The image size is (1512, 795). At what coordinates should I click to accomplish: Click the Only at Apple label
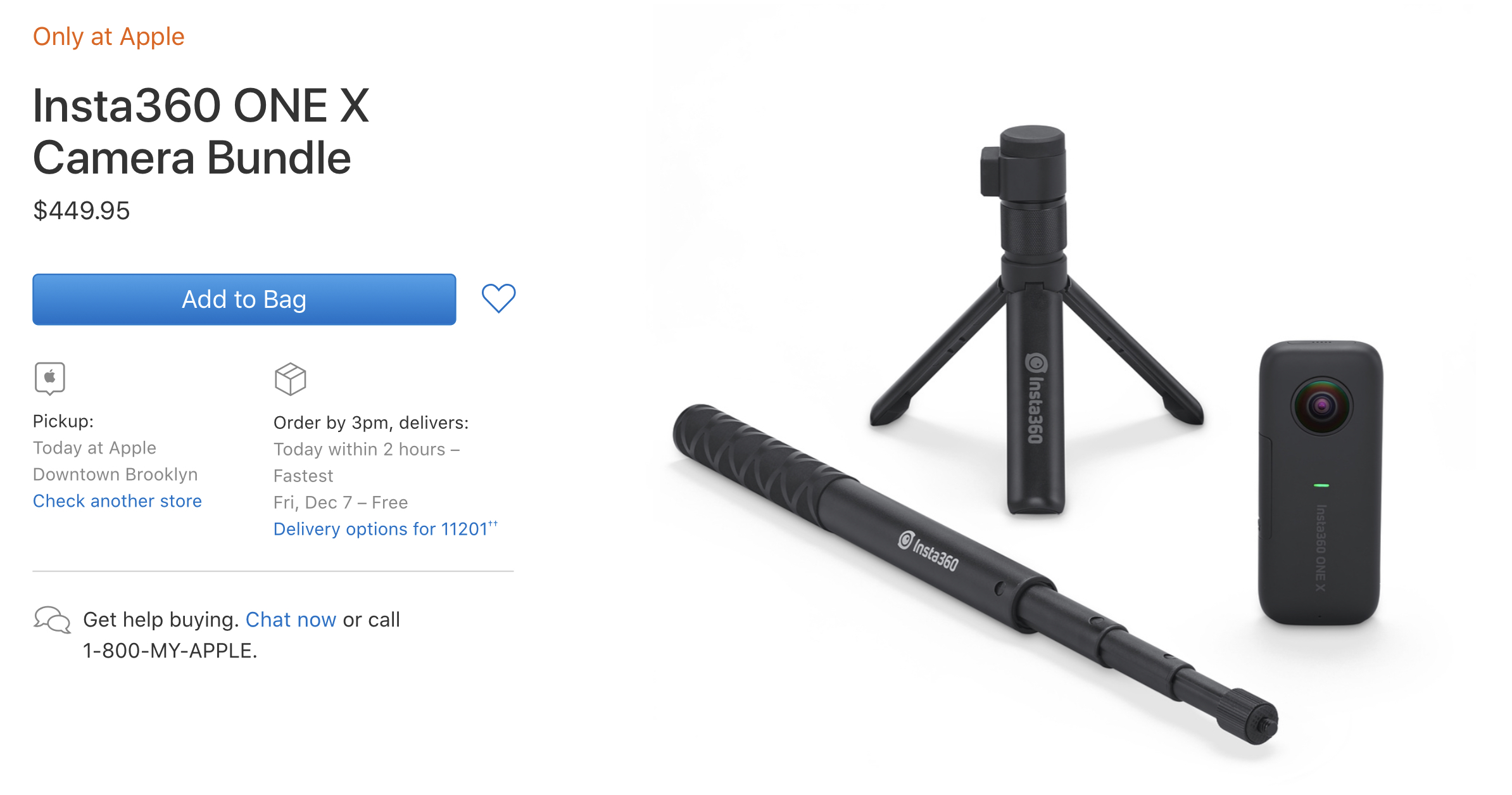coord(109,37)
